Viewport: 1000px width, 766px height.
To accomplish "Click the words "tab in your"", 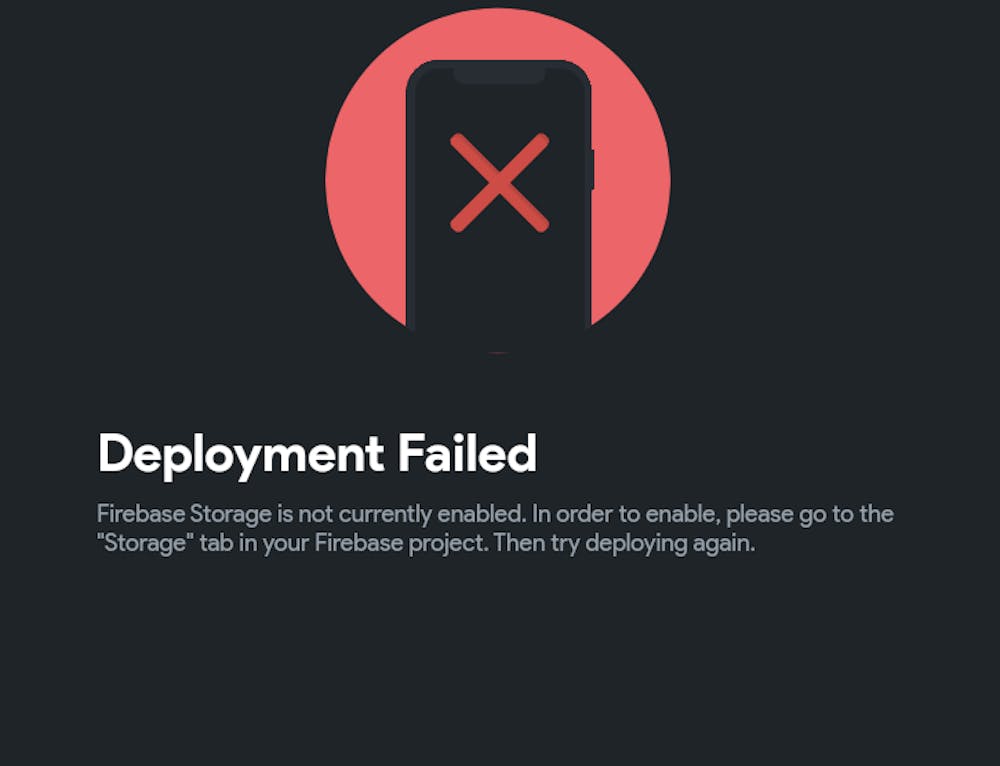I will click(x=254, y=543).
